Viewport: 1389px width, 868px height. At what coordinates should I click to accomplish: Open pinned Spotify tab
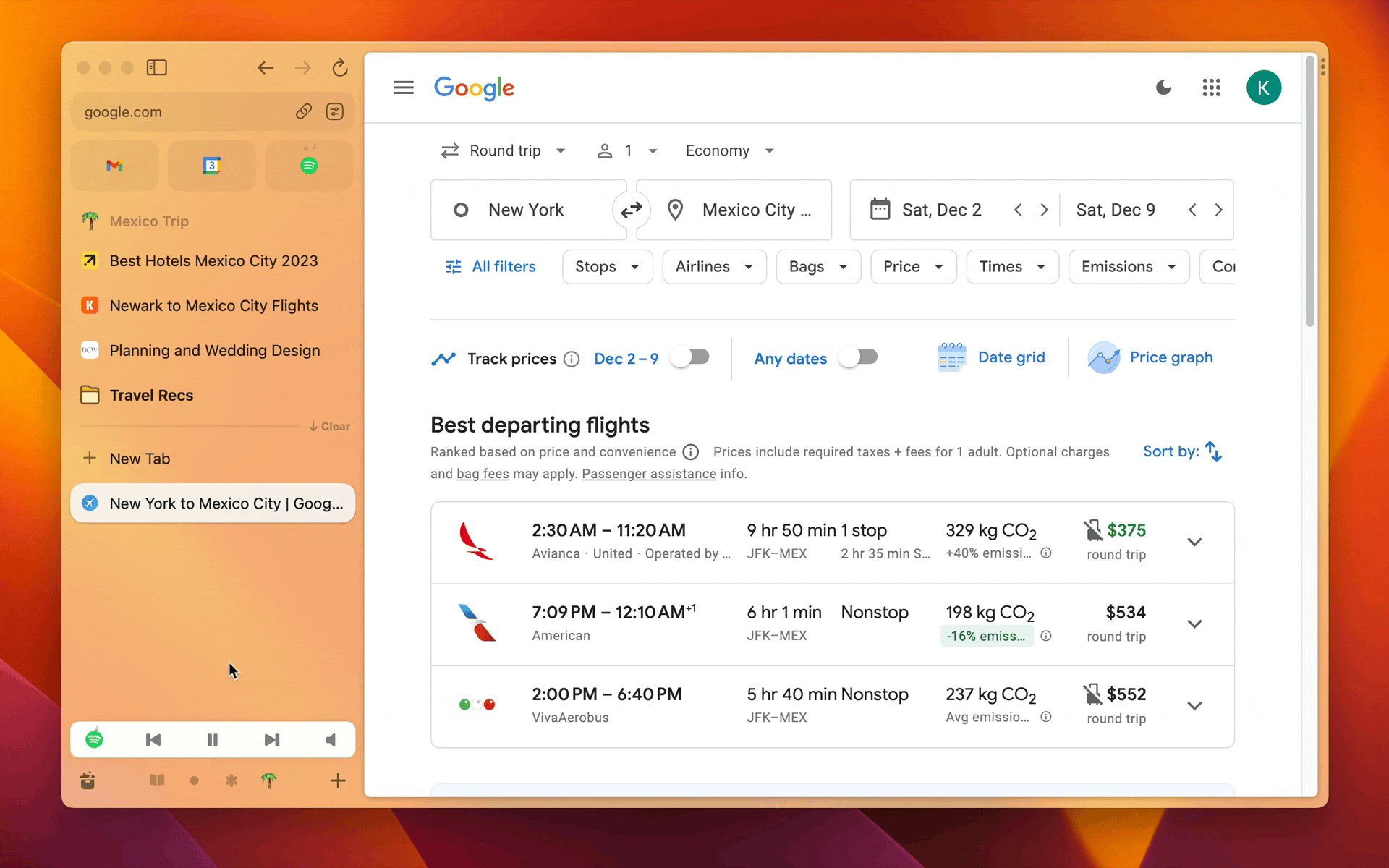click(x=309, y=166)
